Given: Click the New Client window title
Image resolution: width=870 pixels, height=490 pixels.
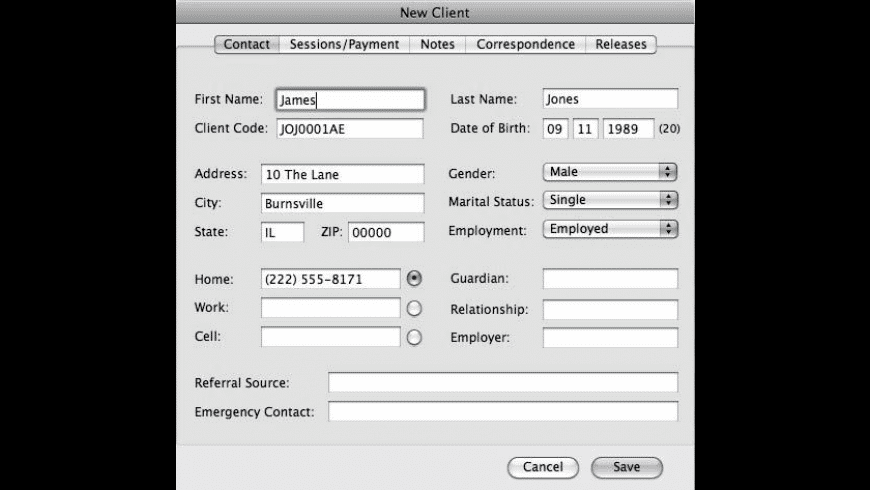Looking at the screenshot, I should coord(434,12).
